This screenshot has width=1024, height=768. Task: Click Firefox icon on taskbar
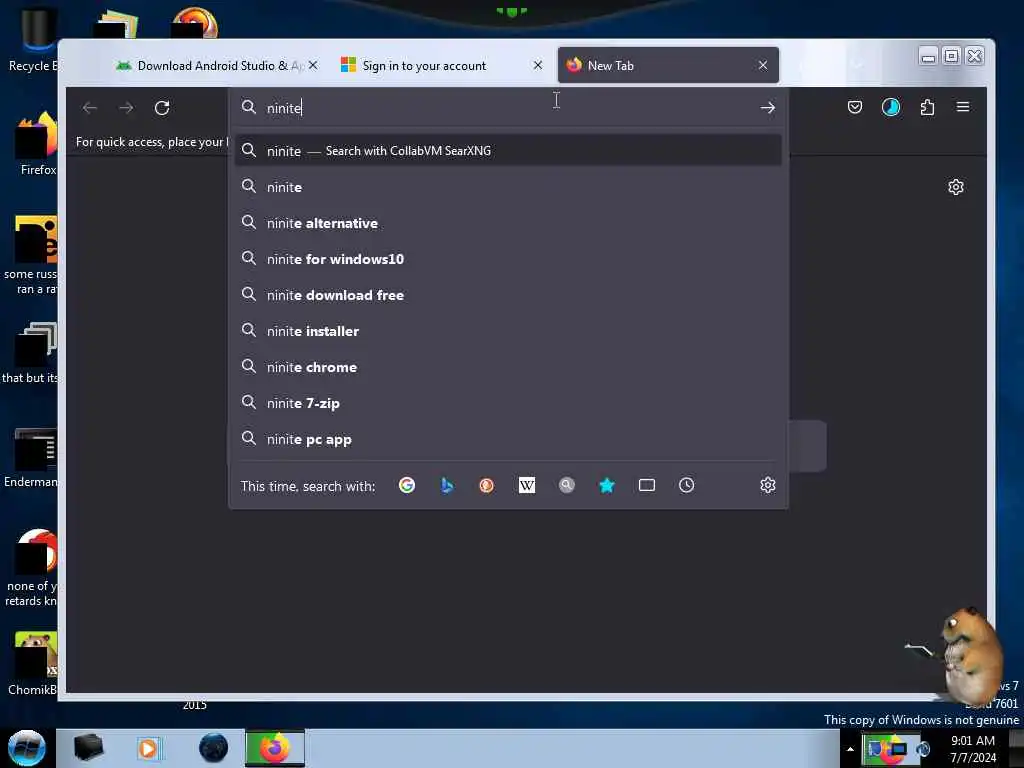tap(274, 748)
